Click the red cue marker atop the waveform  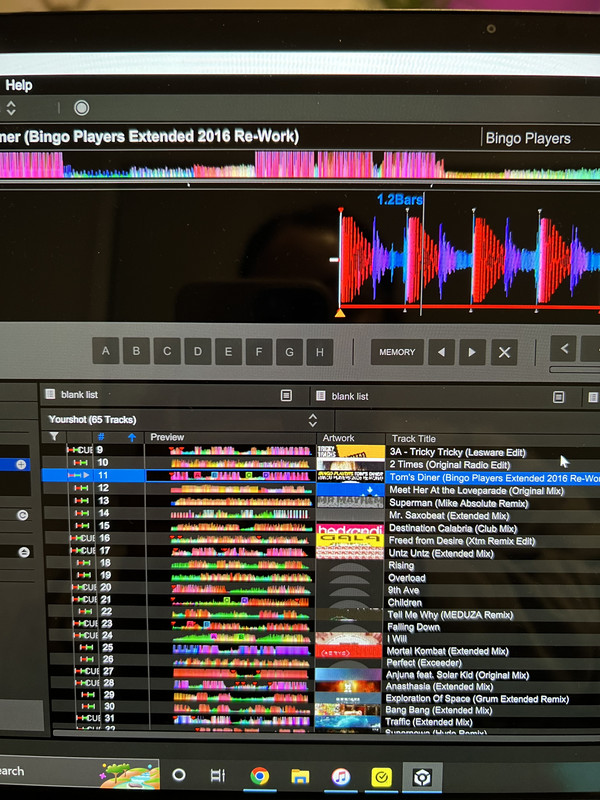click(x=340, y=210)
